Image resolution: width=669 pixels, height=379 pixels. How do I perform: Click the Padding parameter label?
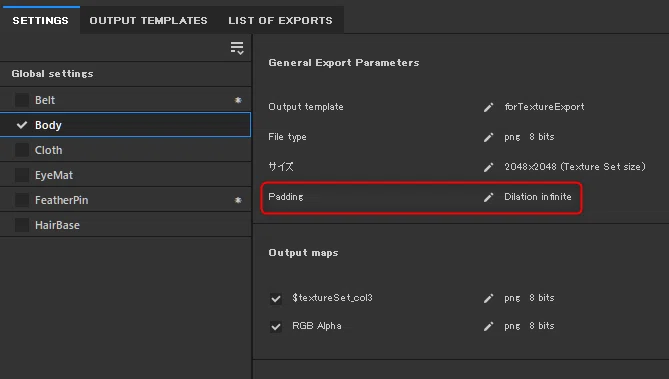pyautogui.click(x=285, y=197)
